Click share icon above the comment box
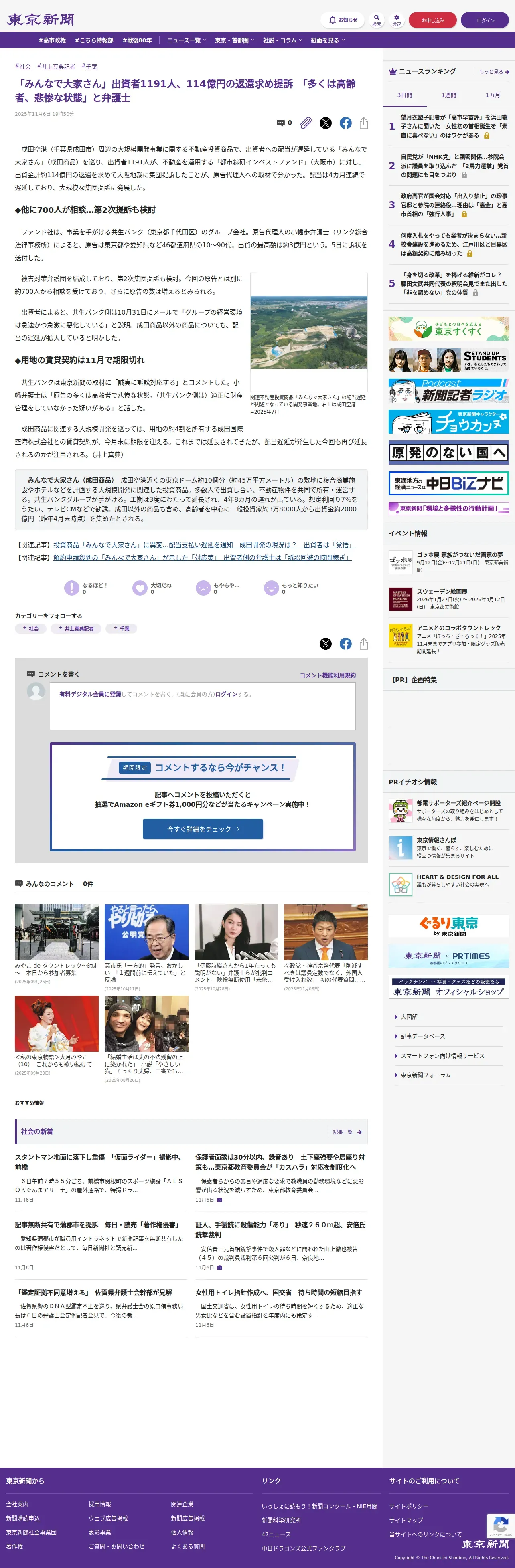Screen dimensions: 515x1568 click(x=364, y=643)
